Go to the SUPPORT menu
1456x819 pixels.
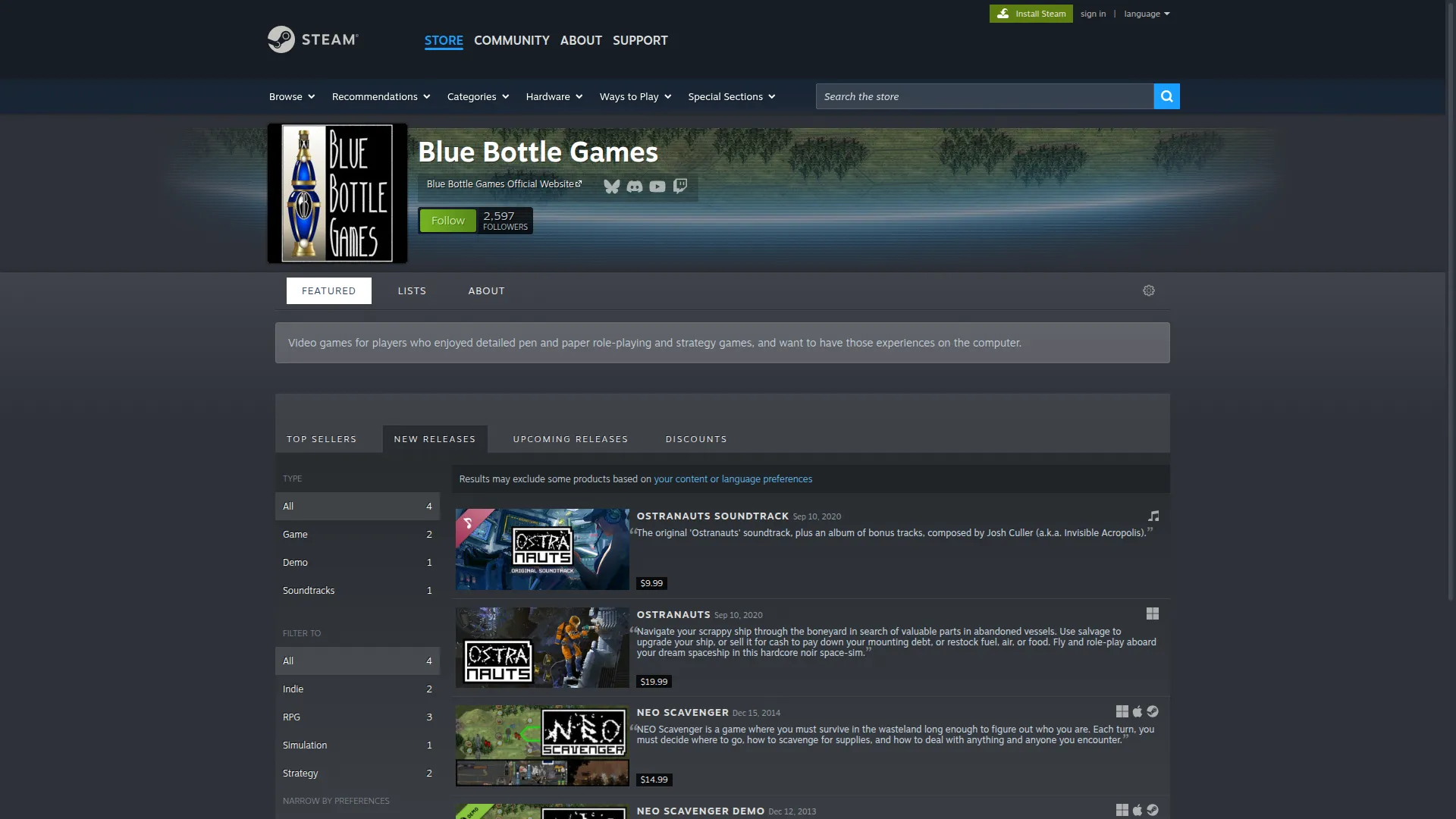tap(640, 40)
